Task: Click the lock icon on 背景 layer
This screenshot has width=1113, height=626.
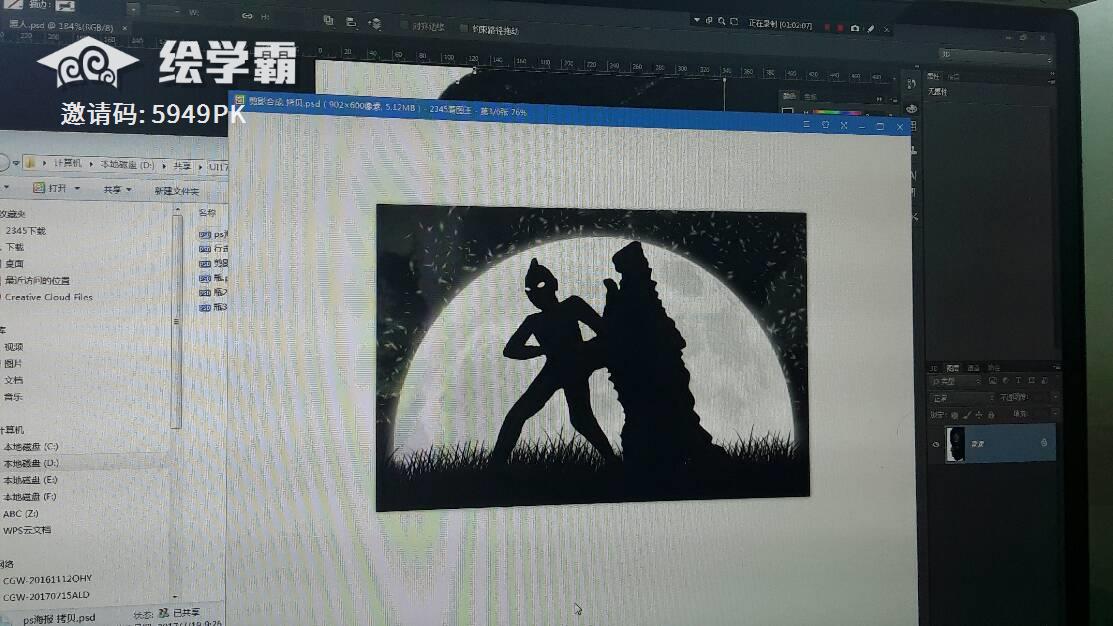Action: click(x=1044, y=443)
